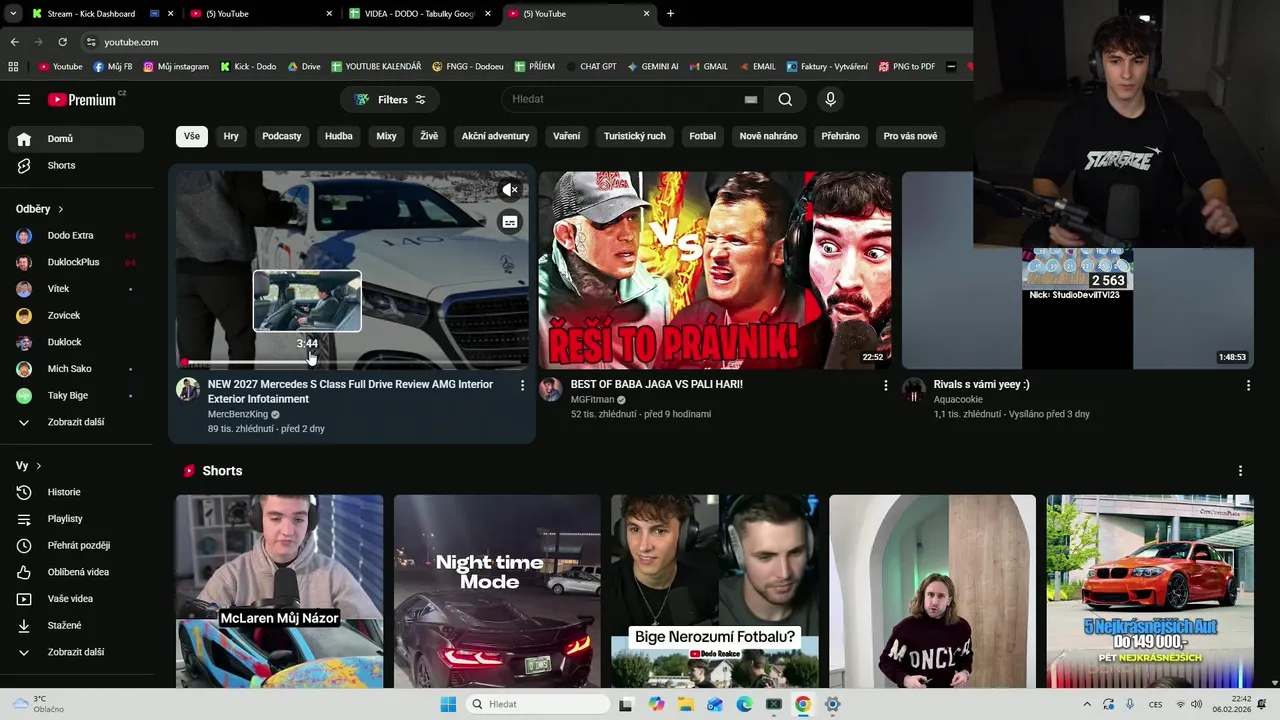Open the Filters button
The height and width of the screenshot is (720, 1280).
pyautogui.click(x=390, y=99)
